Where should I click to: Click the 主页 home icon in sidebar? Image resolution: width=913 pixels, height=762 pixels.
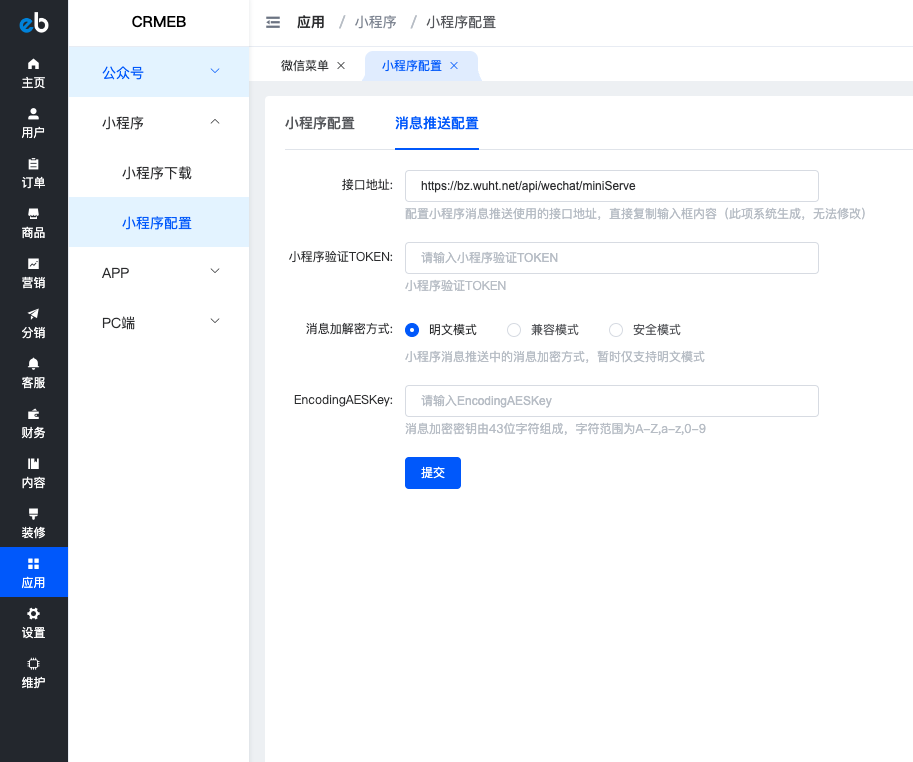click(34, 64)
